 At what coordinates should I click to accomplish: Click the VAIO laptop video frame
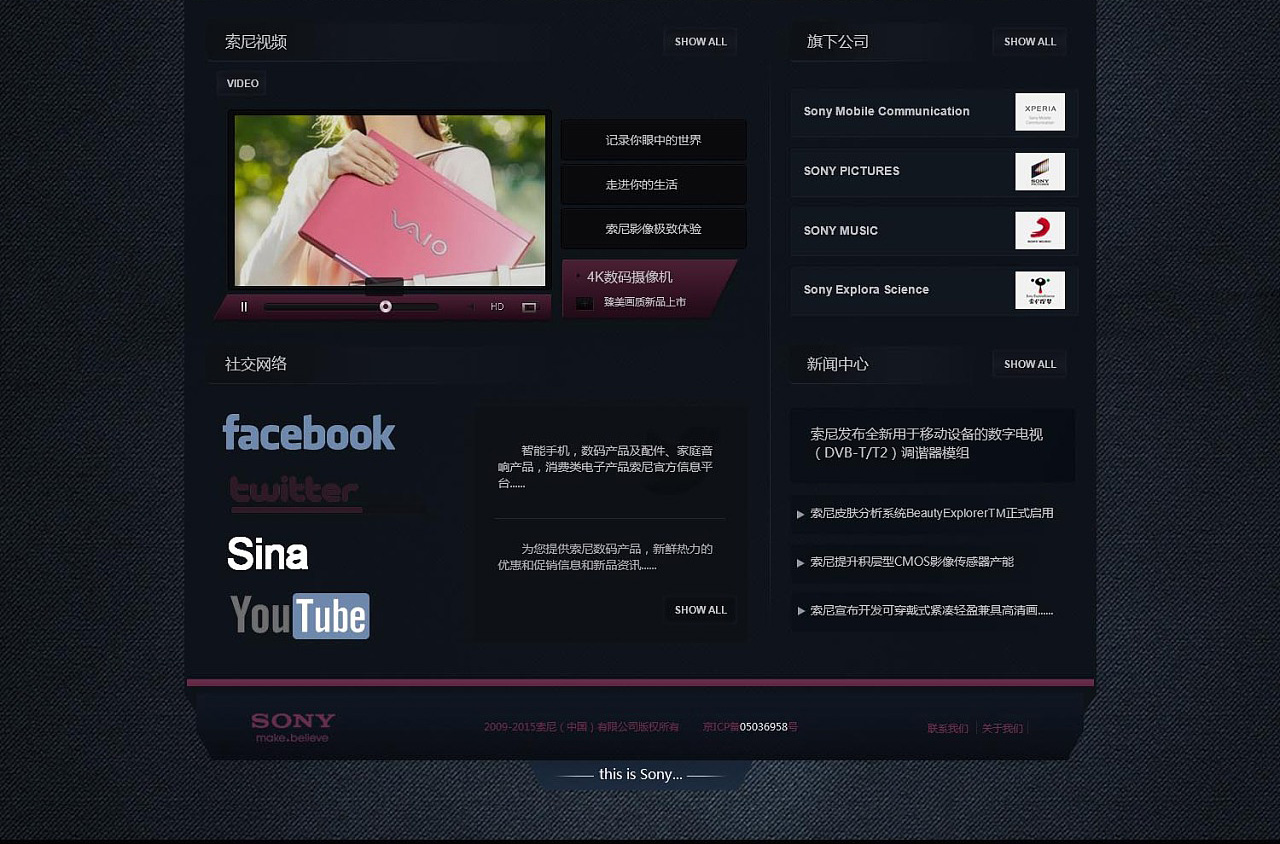[x=390, y=200]
